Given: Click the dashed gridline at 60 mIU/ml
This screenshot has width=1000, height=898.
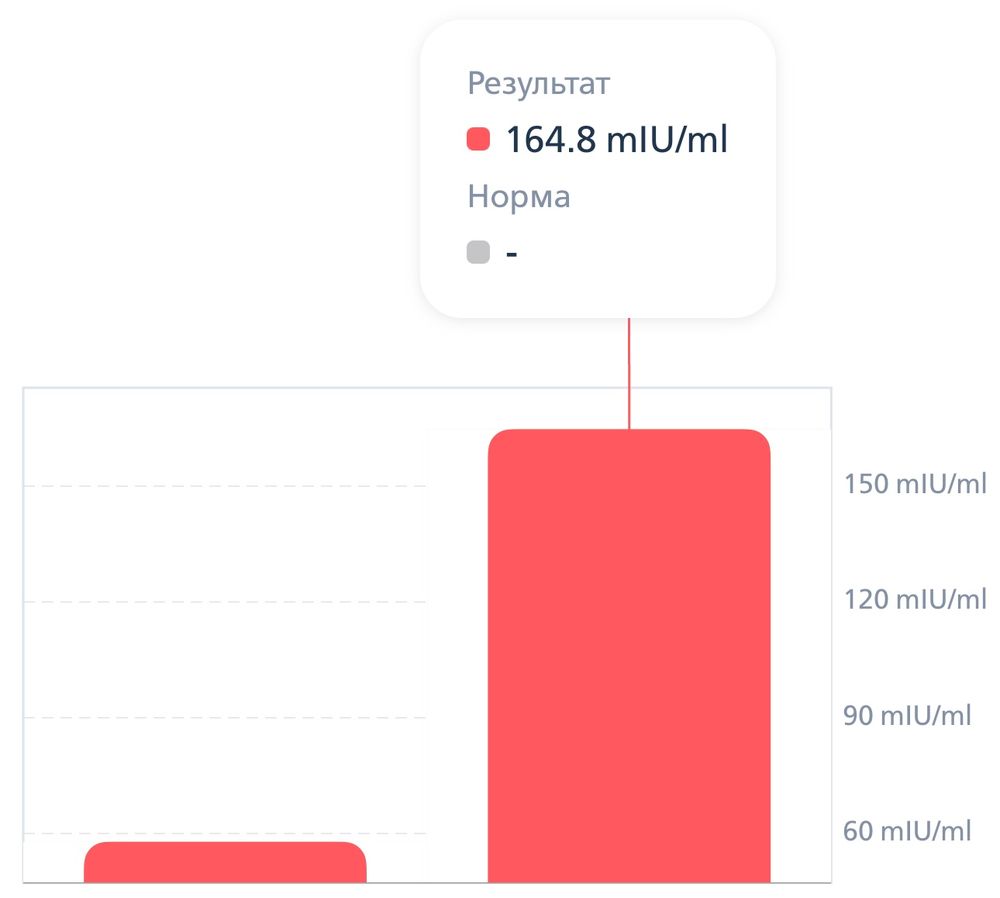Looking at the screenshot, I should [225, 833].
